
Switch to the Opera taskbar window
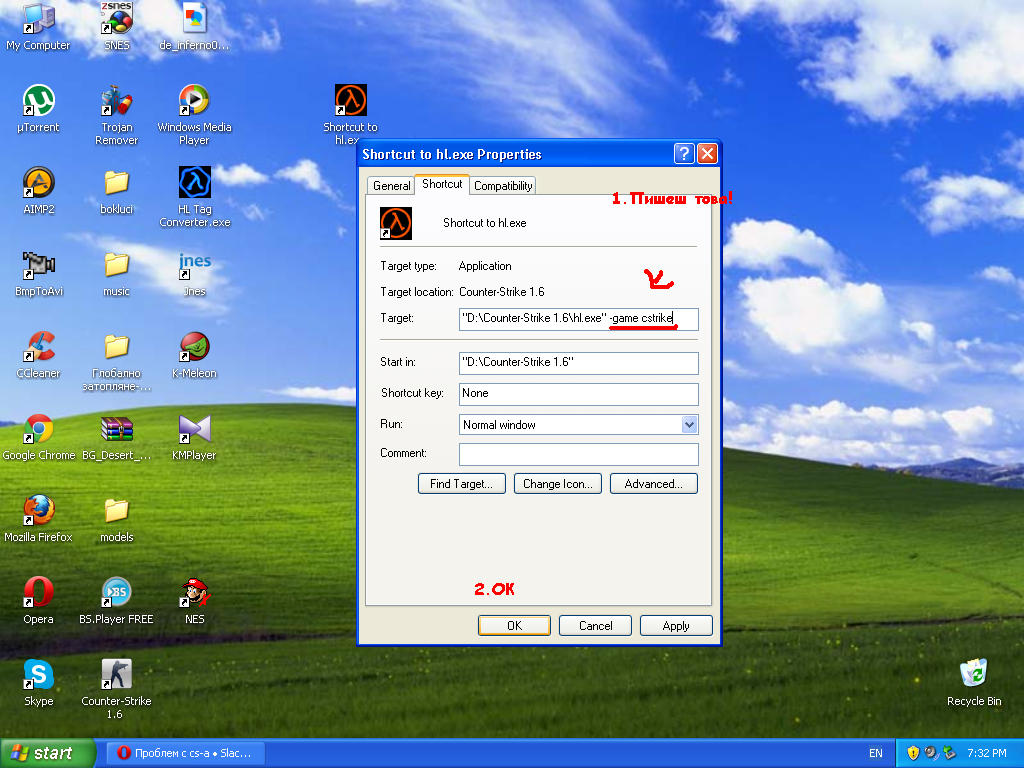[185, 753]
